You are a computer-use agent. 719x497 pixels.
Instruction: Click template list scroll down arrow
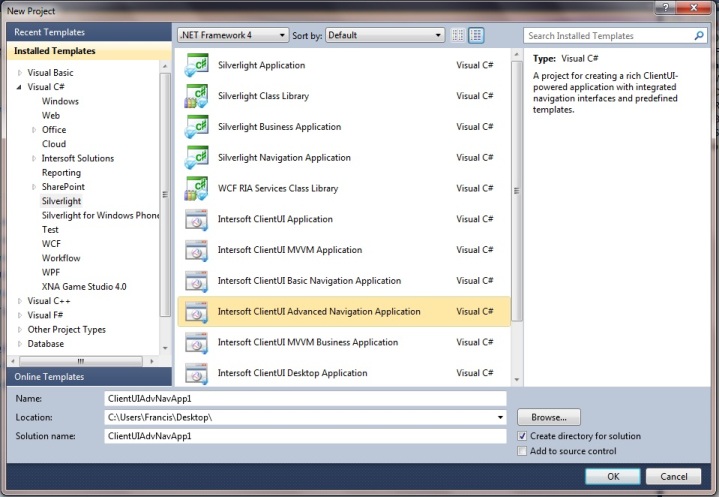point(517,380)
